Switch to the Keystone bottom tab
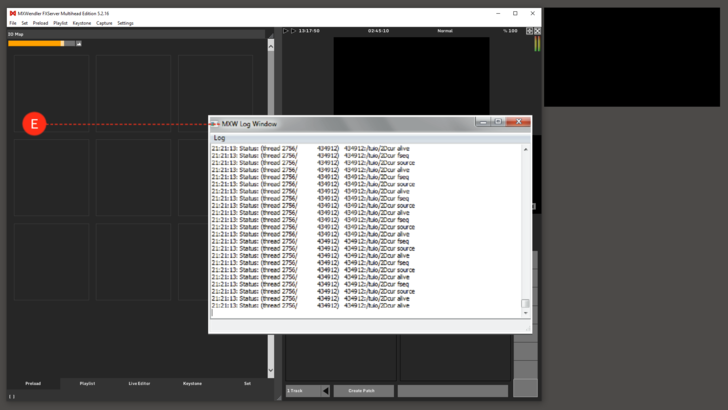 coord(192,384)
